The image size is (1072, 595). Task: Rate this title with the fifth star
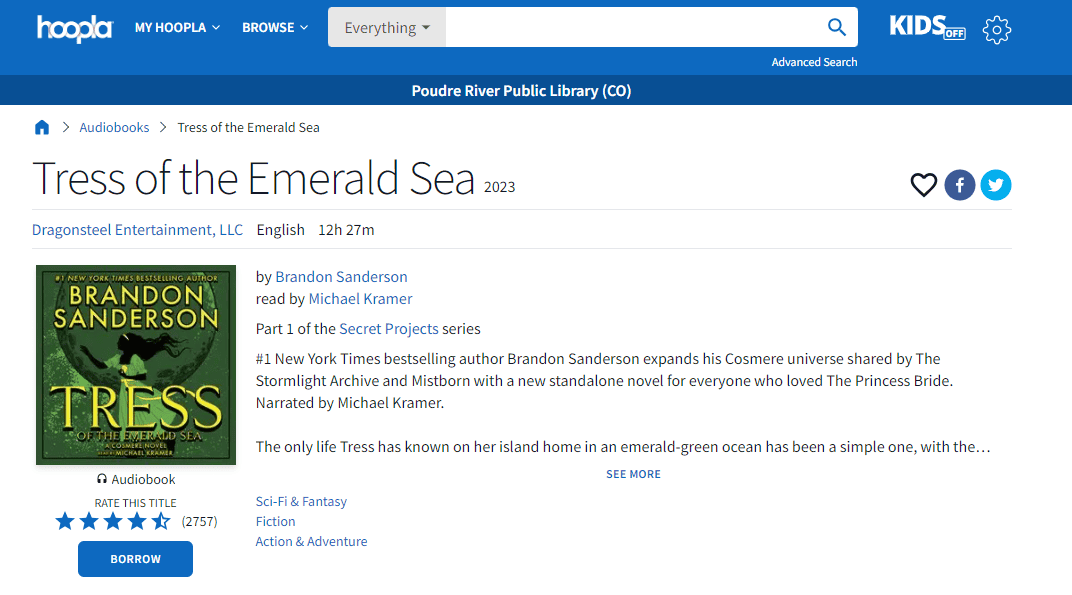(x=161, y=521)
